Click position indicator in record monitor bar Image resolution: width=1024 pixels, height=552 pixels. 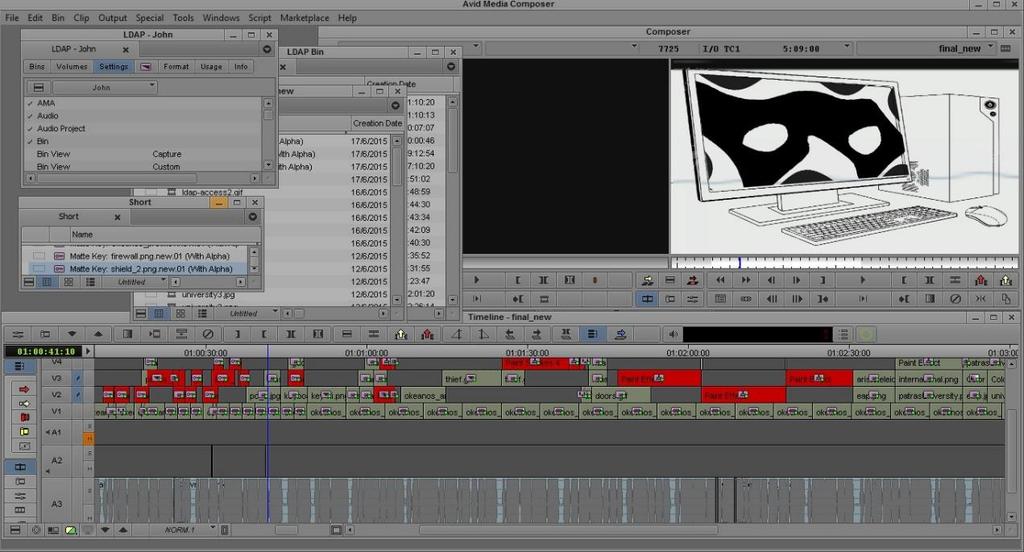739,263
